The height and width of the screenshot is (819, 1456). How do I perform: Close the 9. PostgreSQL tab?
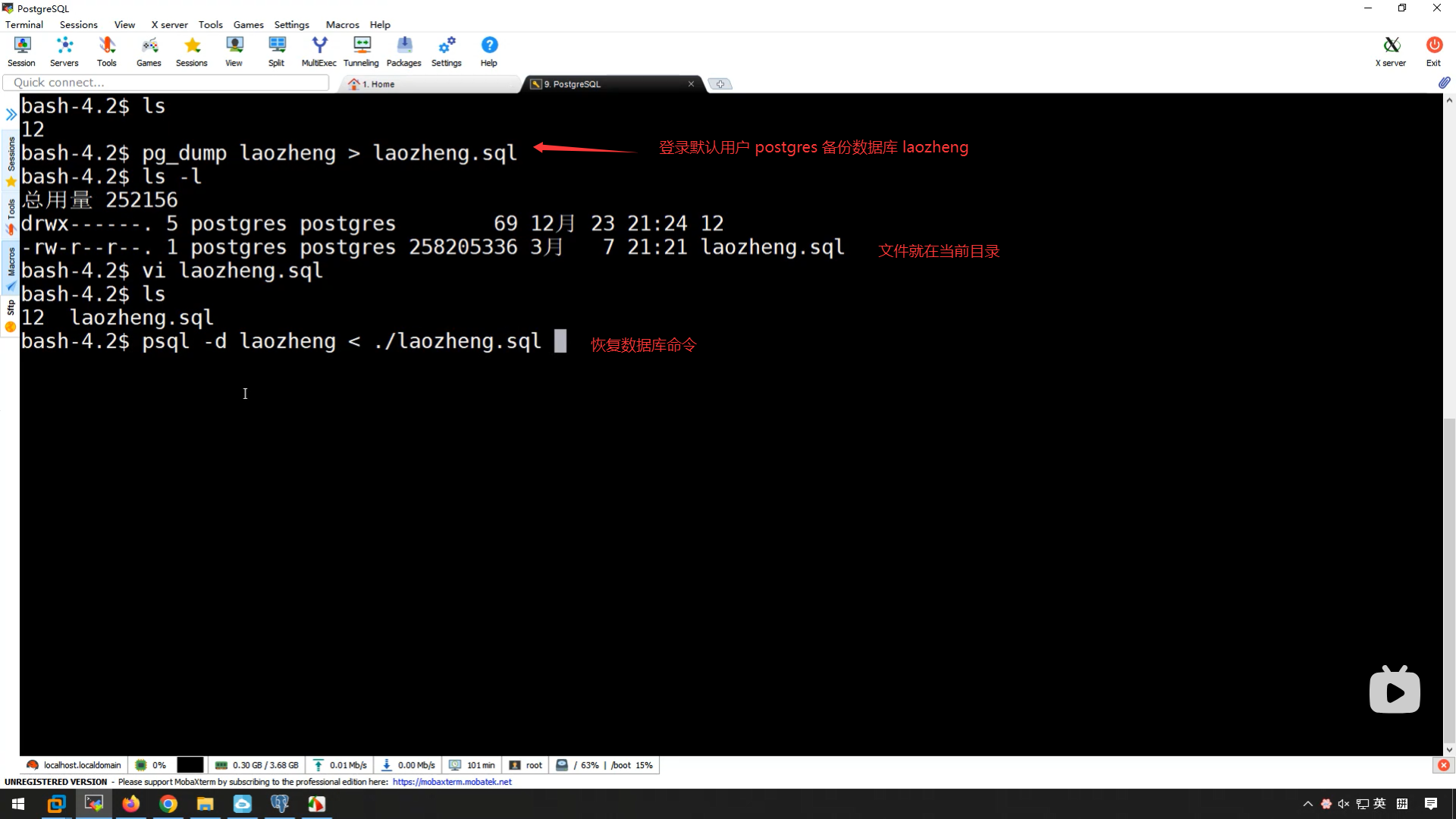(691, 84)
